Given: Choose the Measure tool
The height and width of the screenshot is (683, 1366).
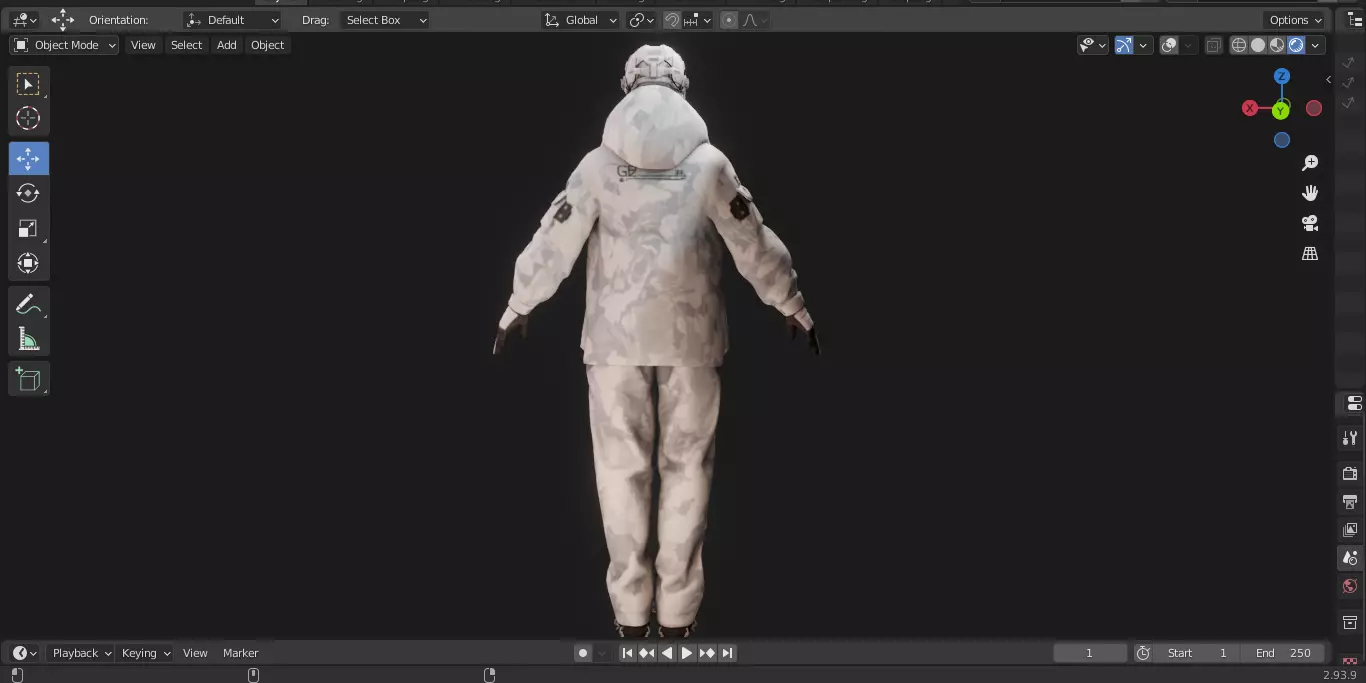Looking at the screenshot, I should click(x=28, y=339).
